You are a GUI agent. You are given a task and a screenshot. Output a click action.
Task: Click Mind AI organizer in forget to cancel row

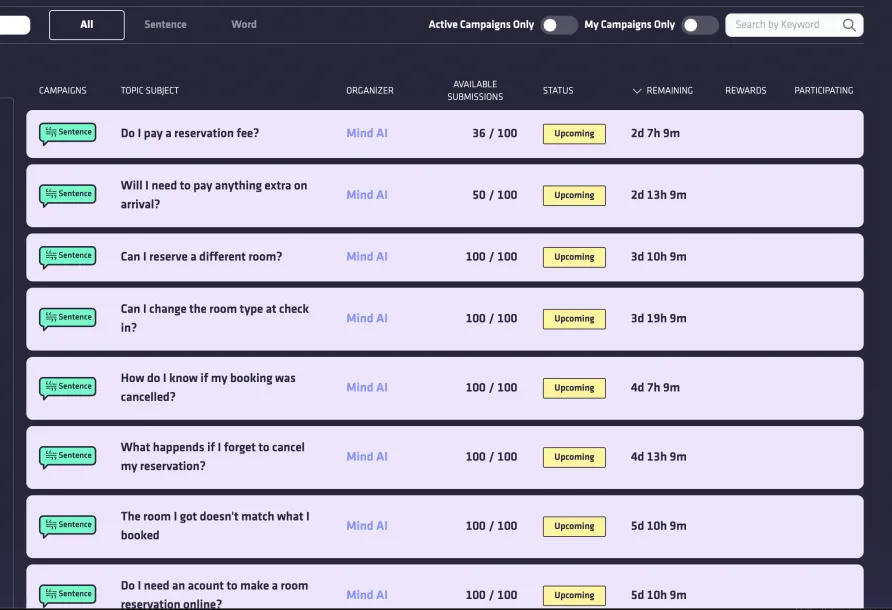point(367,456)
